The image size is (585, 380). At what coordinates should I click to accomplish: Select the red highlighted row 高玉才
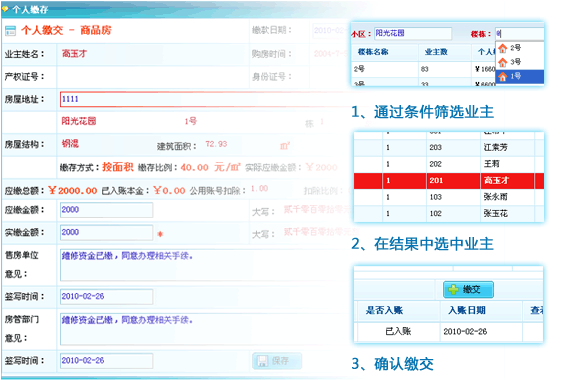(x=448, y=180)
